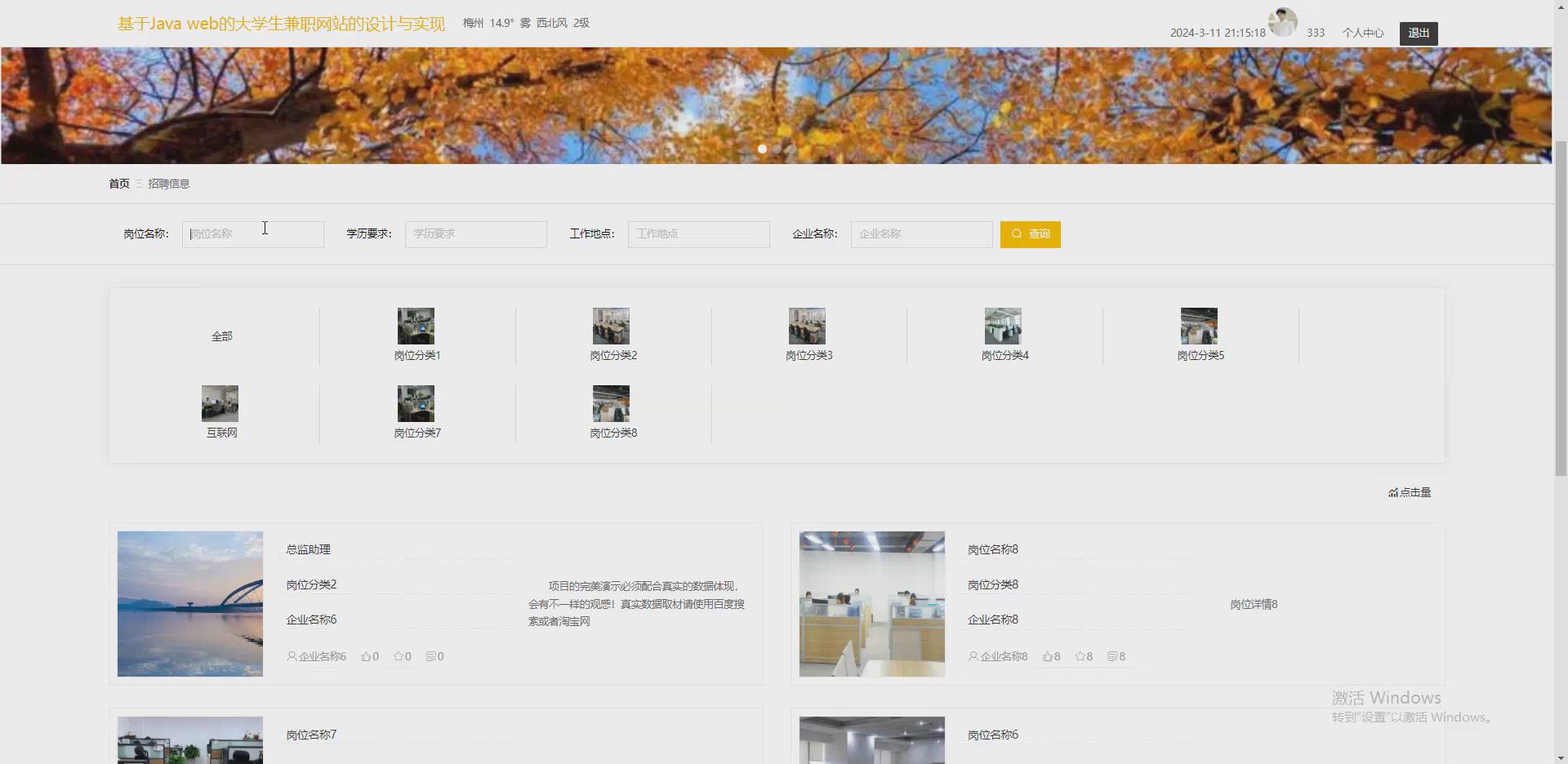Click the 岗位名称6 job title
This screenshot has width=1568, height=764.
(993, 735)
